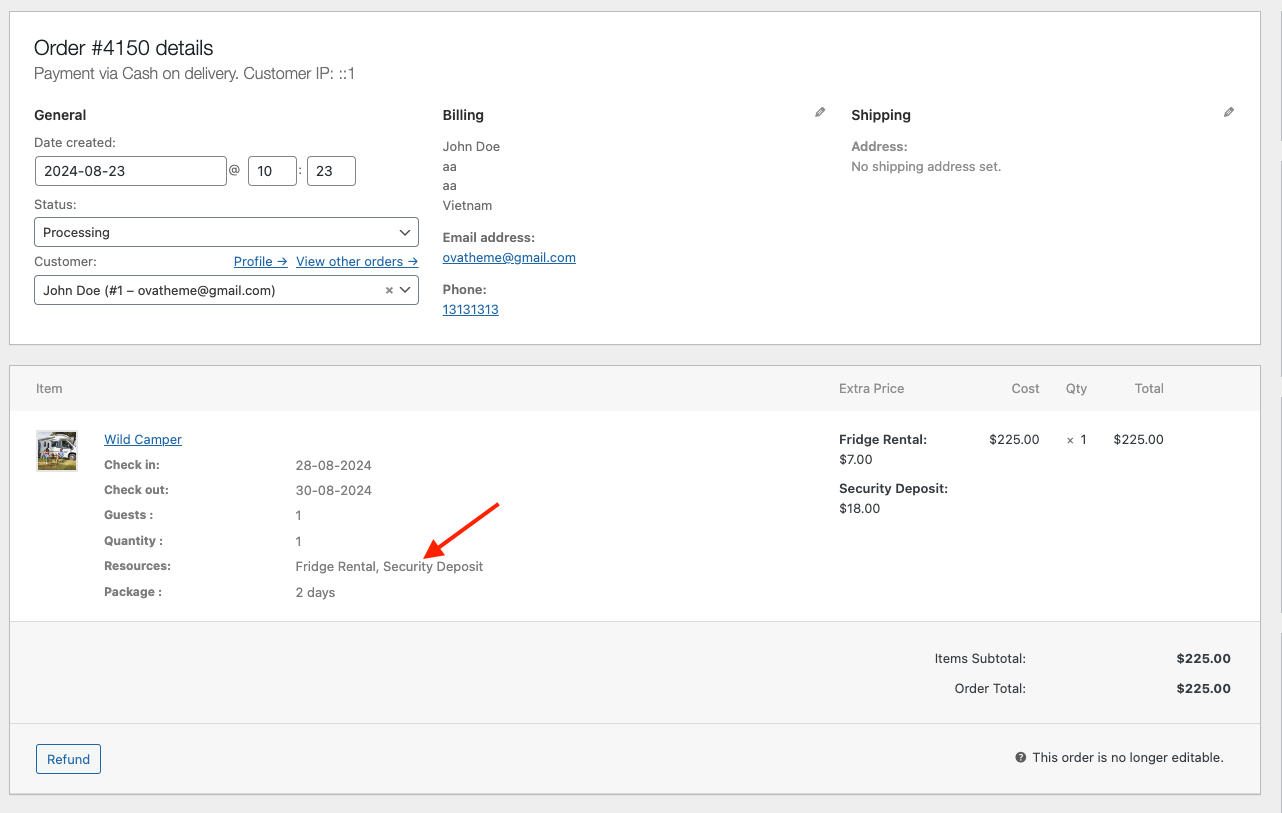Select the check out date 30-08-2024

tap(334, 490)
